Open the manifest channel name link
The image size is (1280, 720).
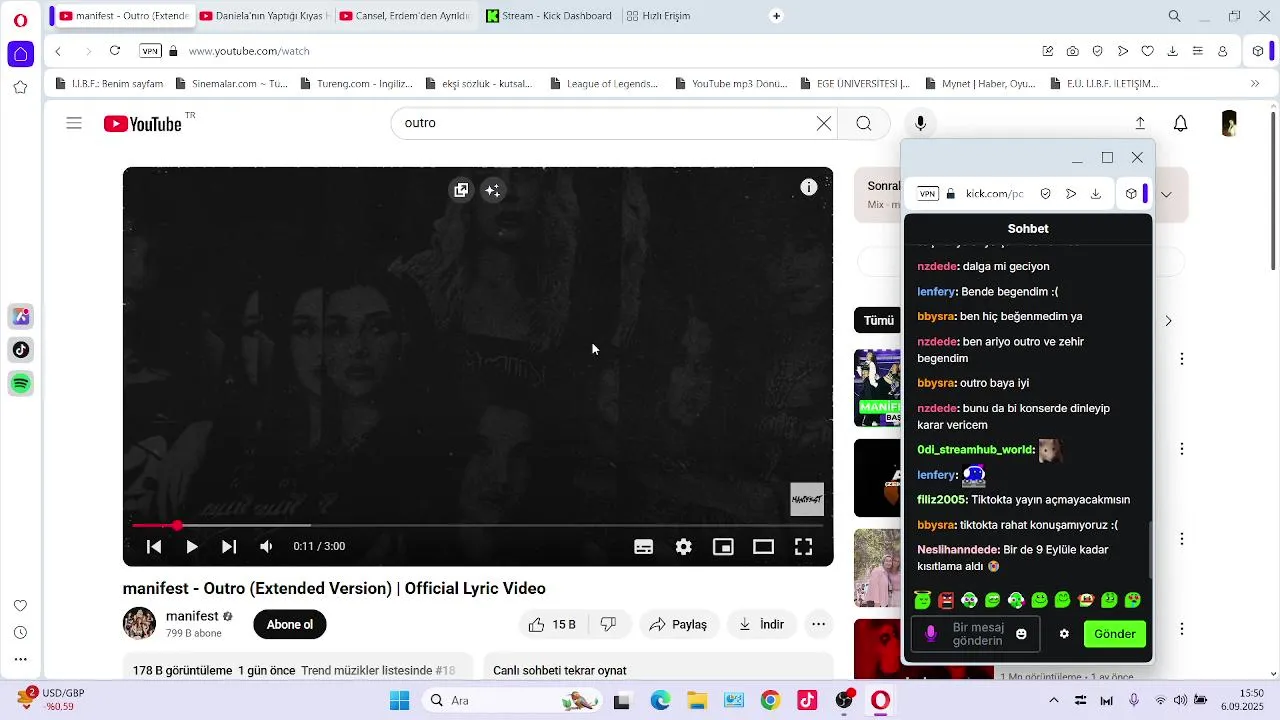coord(192,616)
